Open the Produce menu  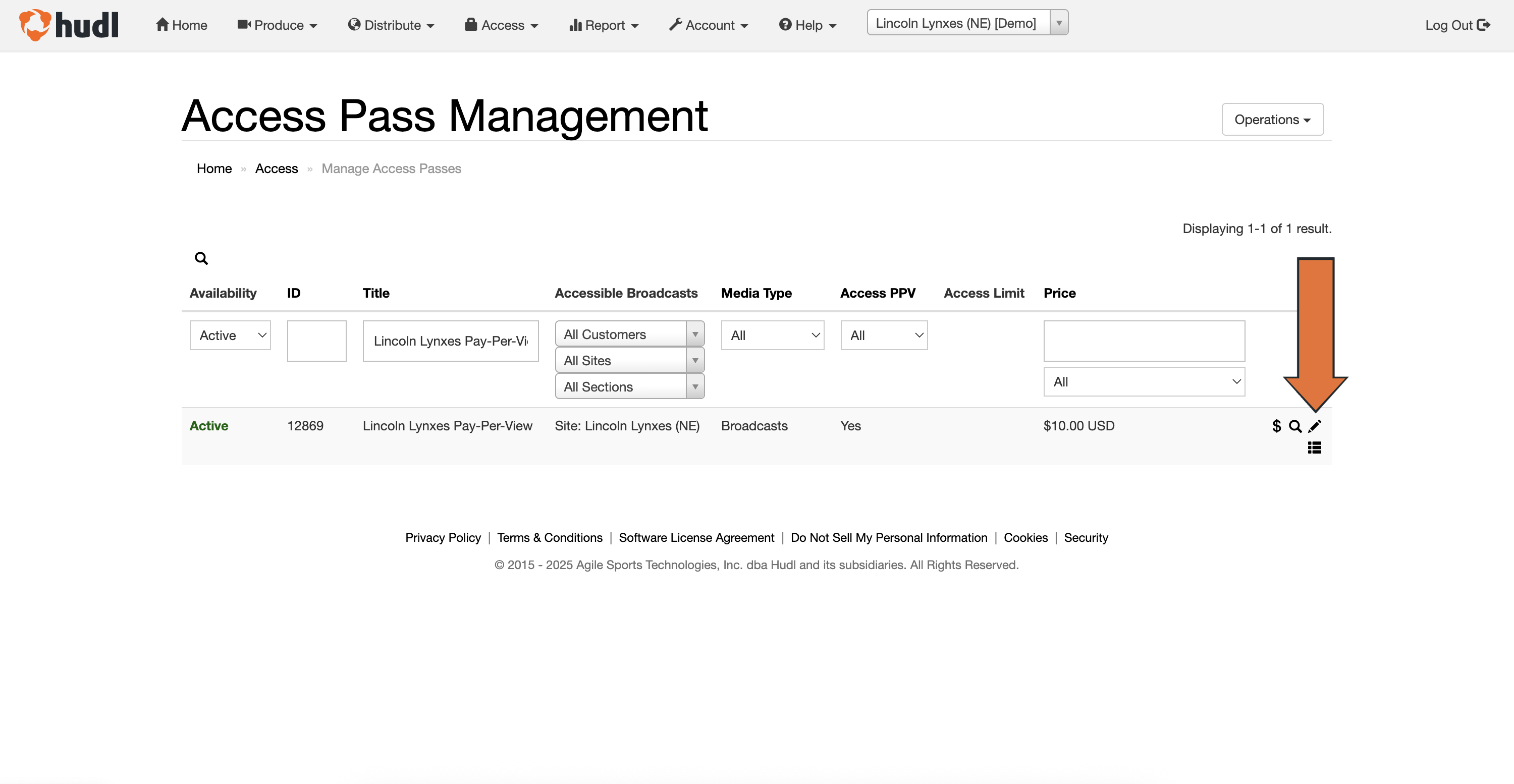coord(277,25)
